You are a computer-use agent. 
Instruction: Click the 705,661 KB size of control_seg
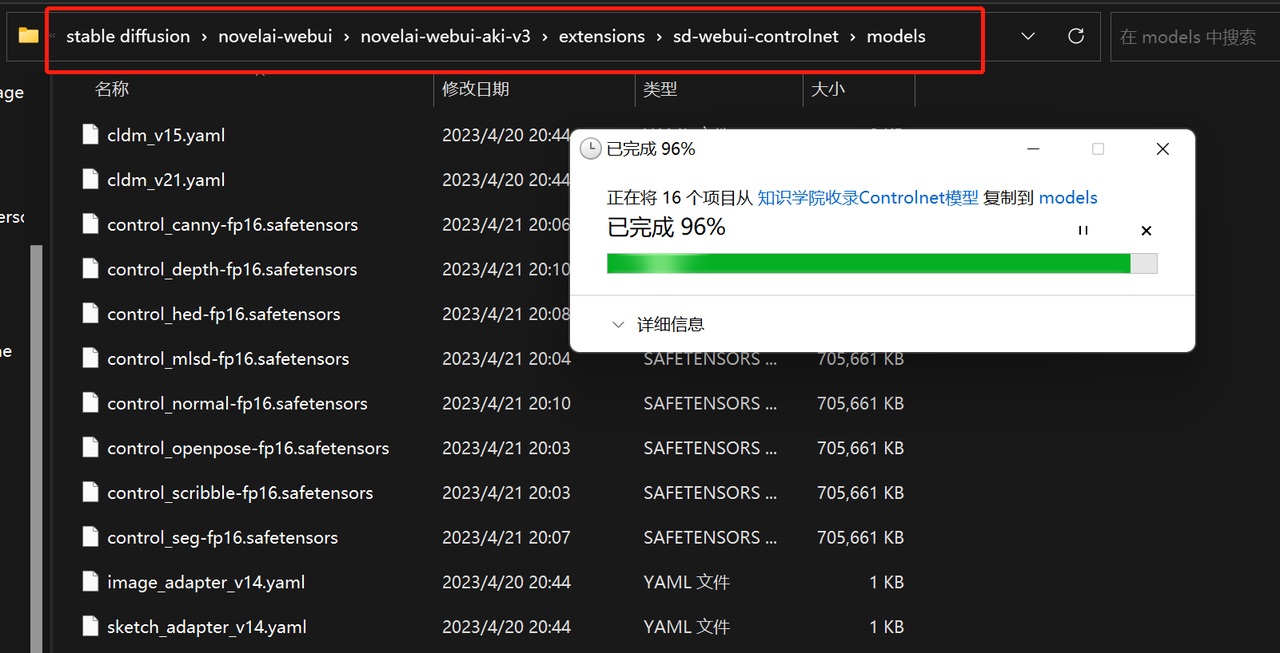(860, 537)
